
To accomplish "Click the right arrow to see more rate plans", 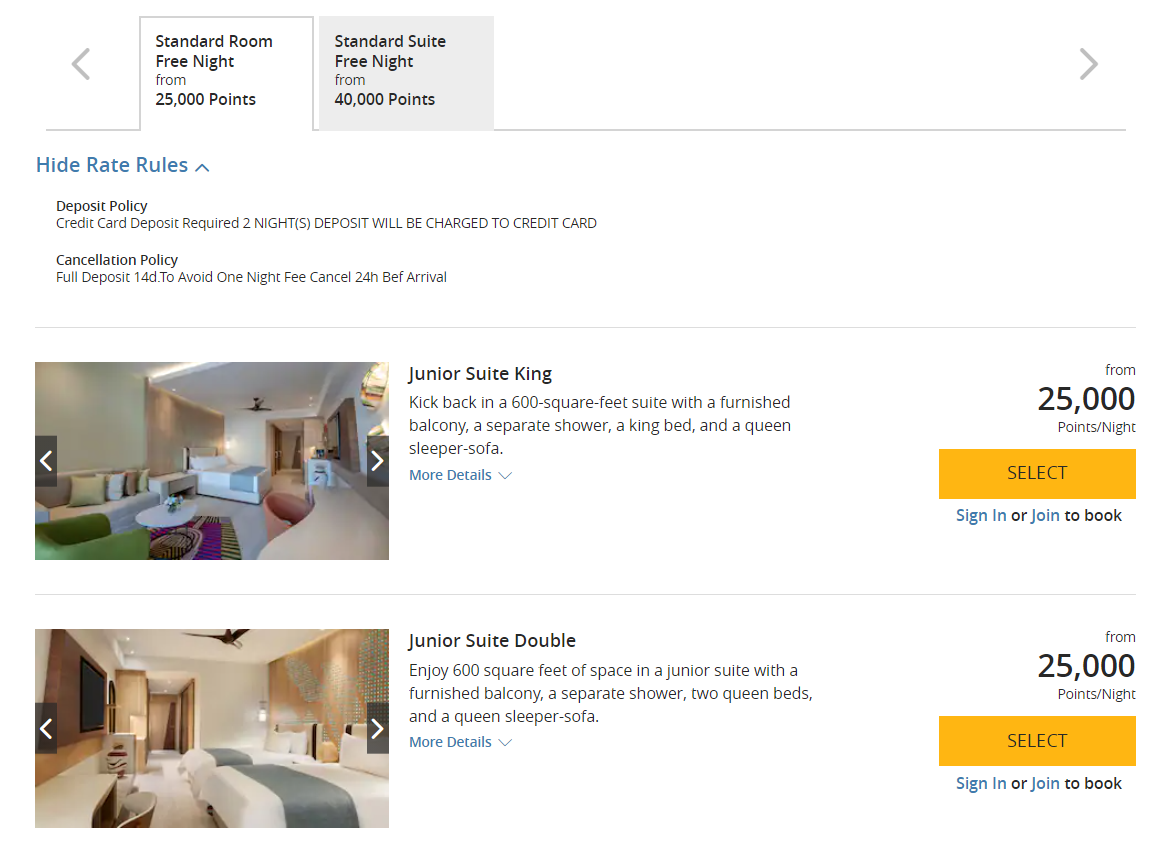I will pyautogui.click(x=1088, y=63).
